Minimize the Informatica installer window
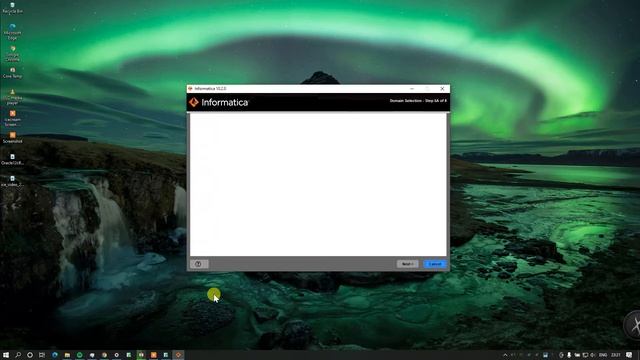 tap(412, 89)
